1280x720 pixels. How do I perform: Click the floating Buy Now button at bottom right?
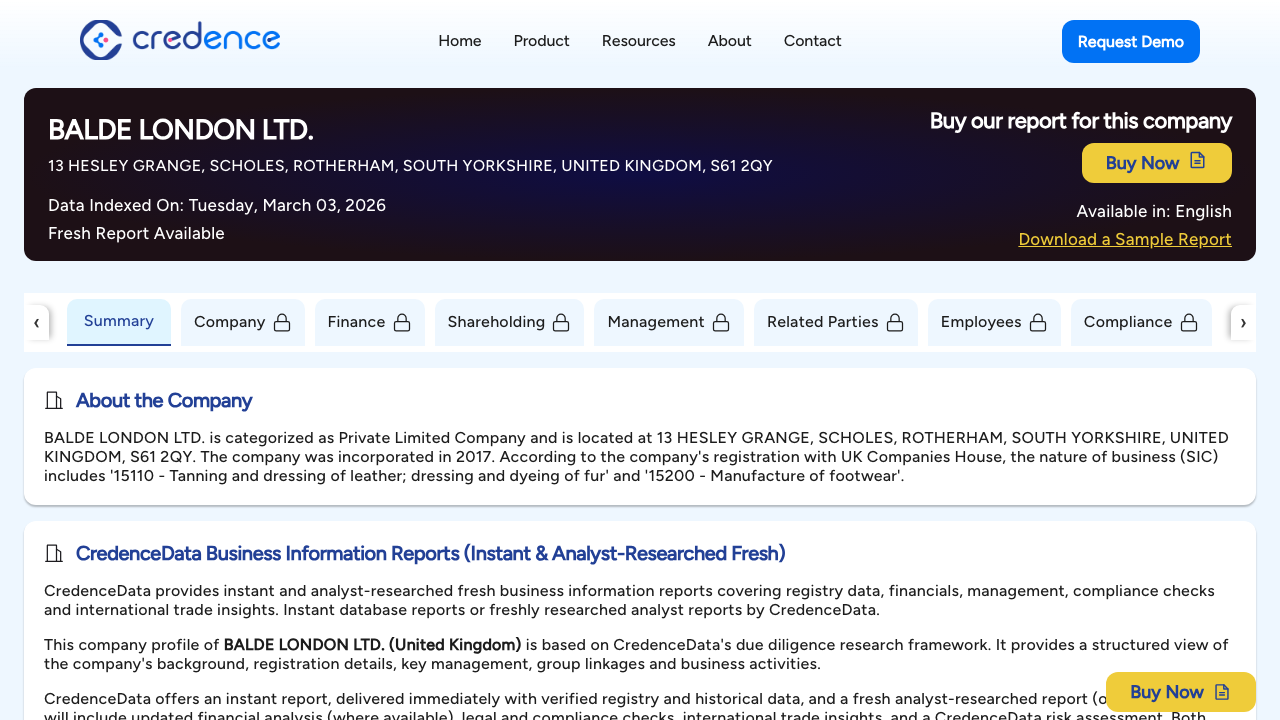(1180, 691)
